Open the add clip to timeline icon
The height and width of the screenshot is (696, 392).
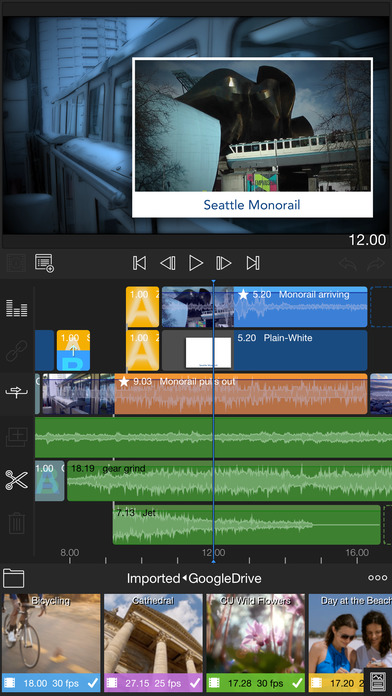point(16,437)
